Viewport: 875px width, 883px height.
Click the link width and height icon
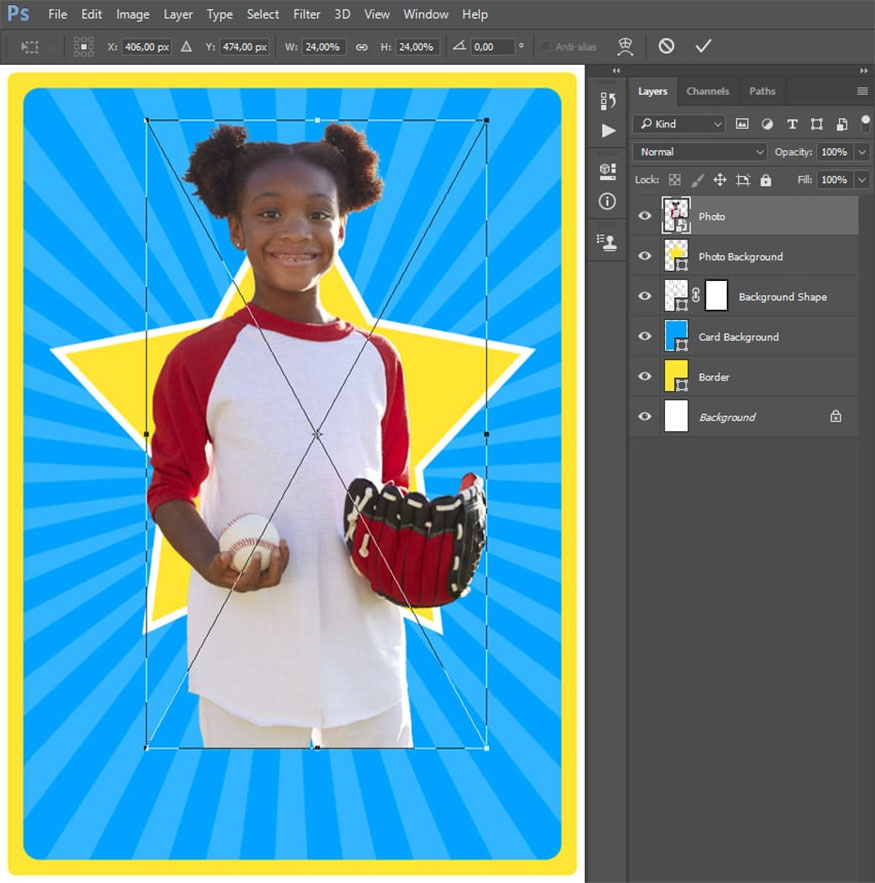(x=362, y=47)
